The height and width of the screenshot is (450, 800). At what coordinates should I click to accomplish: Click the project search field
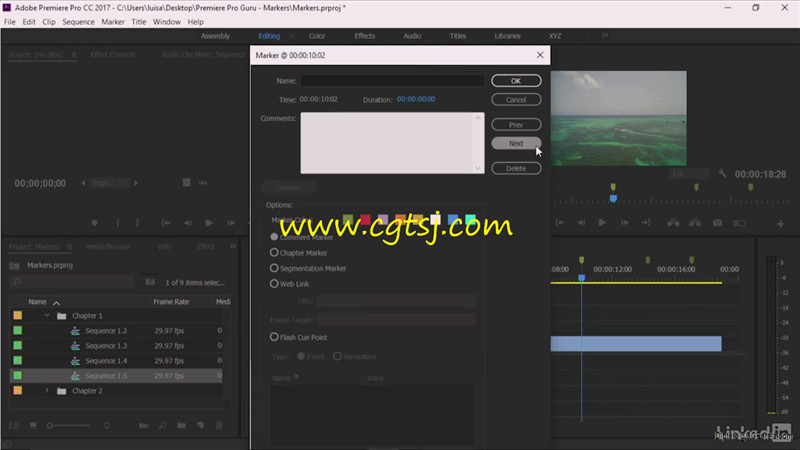(72, 282)
